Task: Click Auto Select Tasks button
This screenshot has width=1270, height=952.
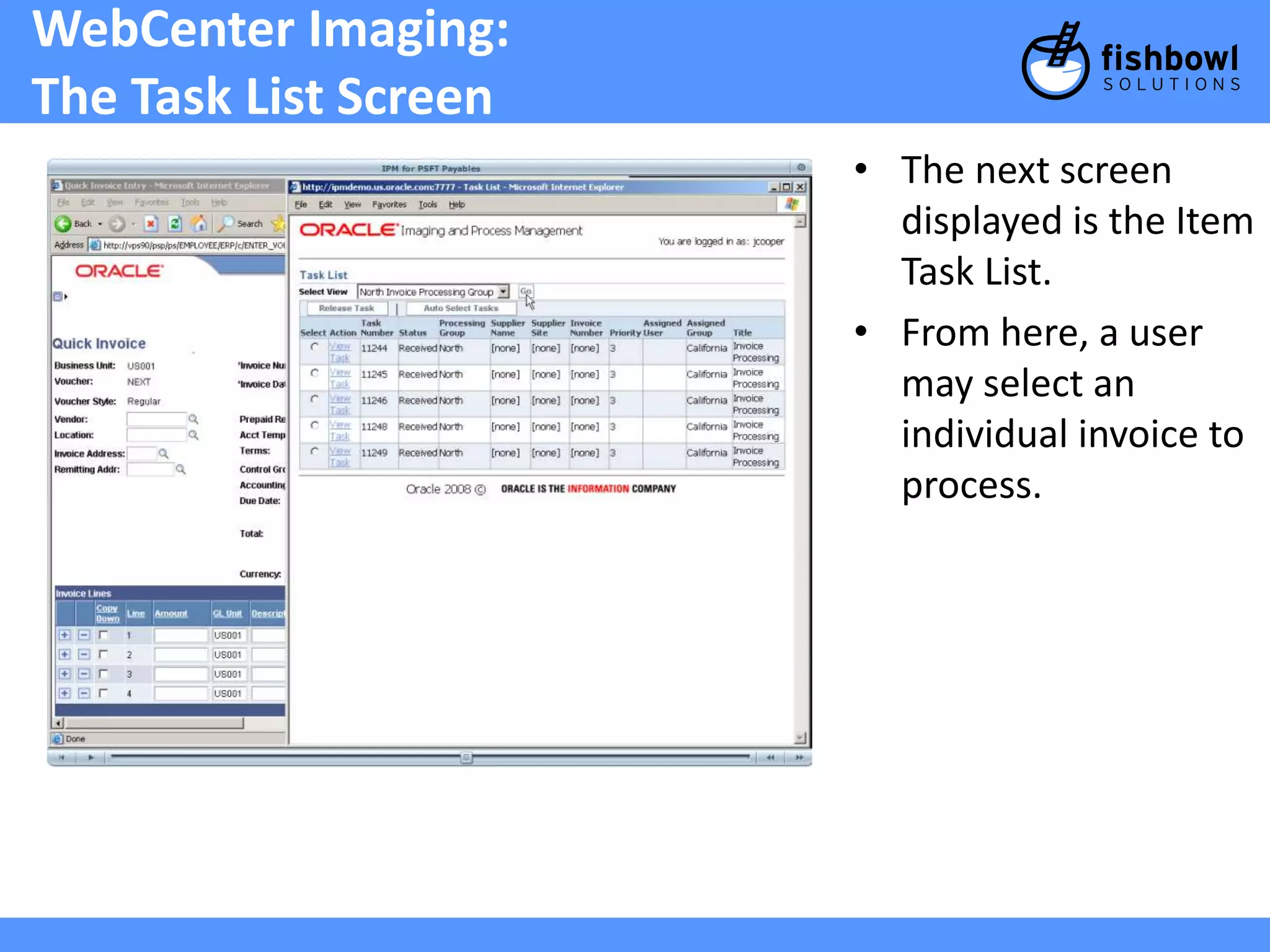Action: 461,308
